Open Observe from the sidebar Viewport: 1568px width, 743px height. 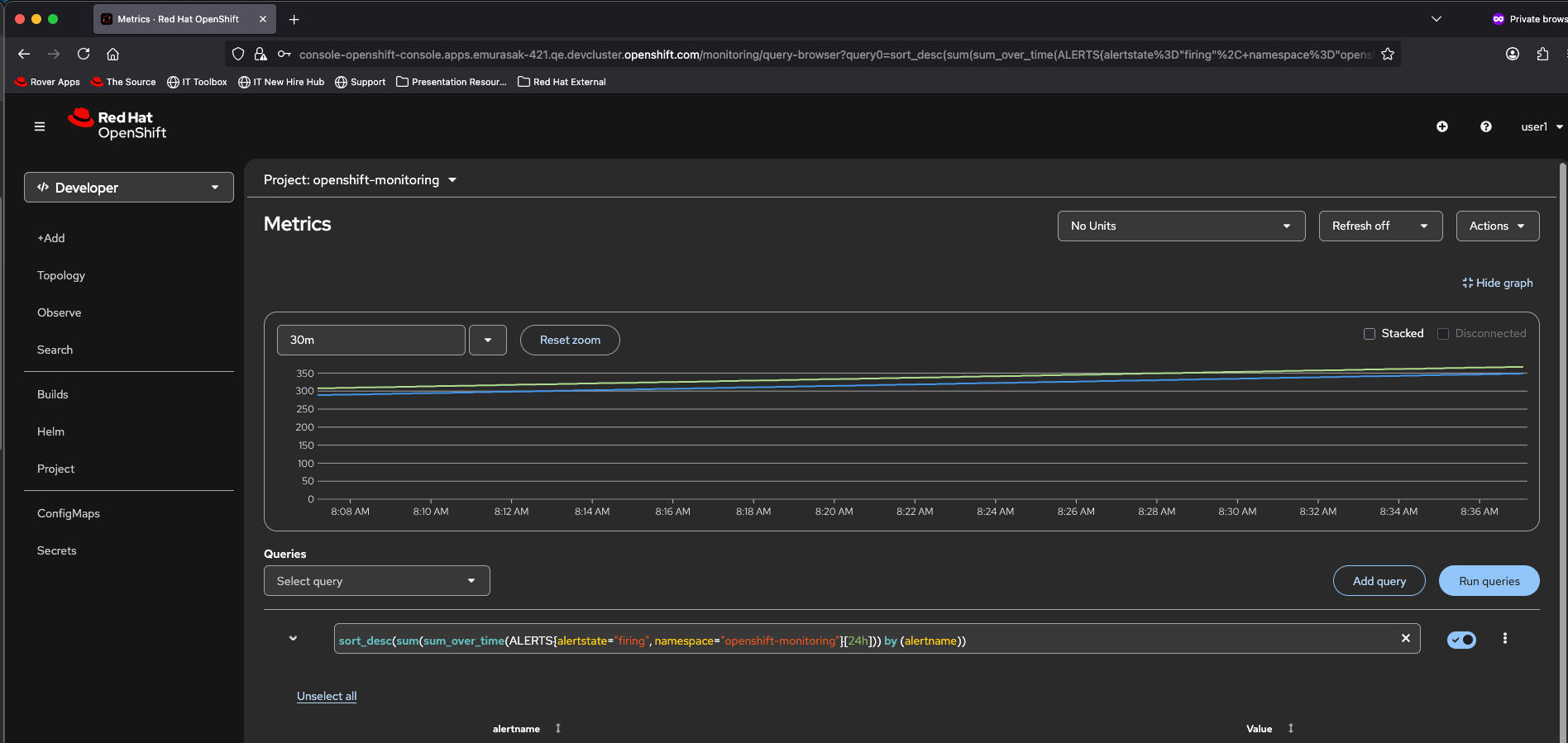coord(60,312)
